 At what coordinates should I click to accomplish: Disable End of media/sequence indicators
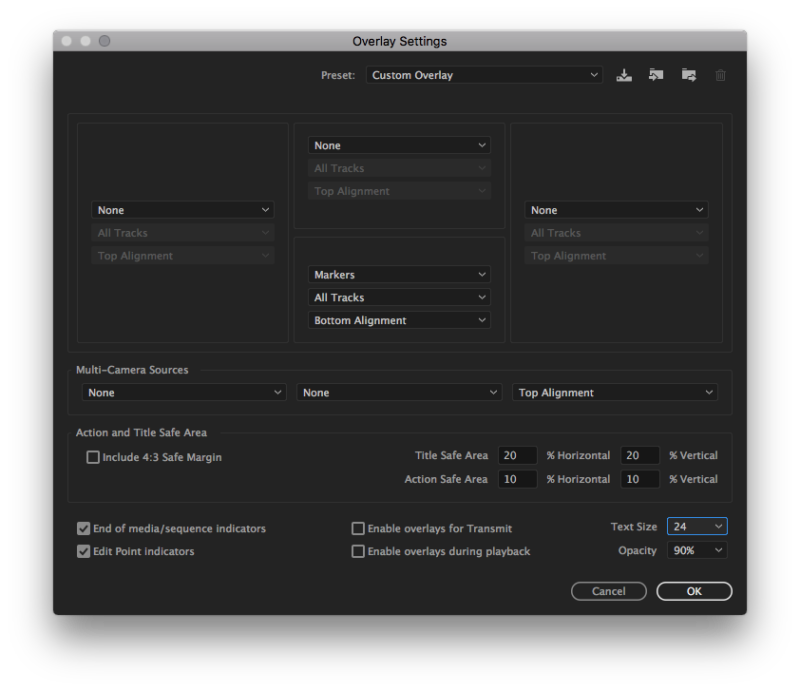[83, 528]
